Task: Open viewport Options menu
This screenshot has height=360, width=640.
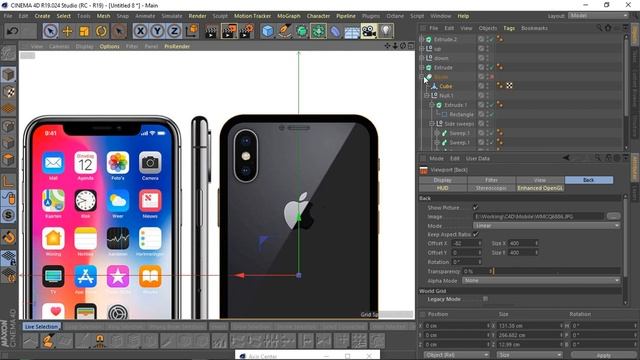Action: coord(109,47)
